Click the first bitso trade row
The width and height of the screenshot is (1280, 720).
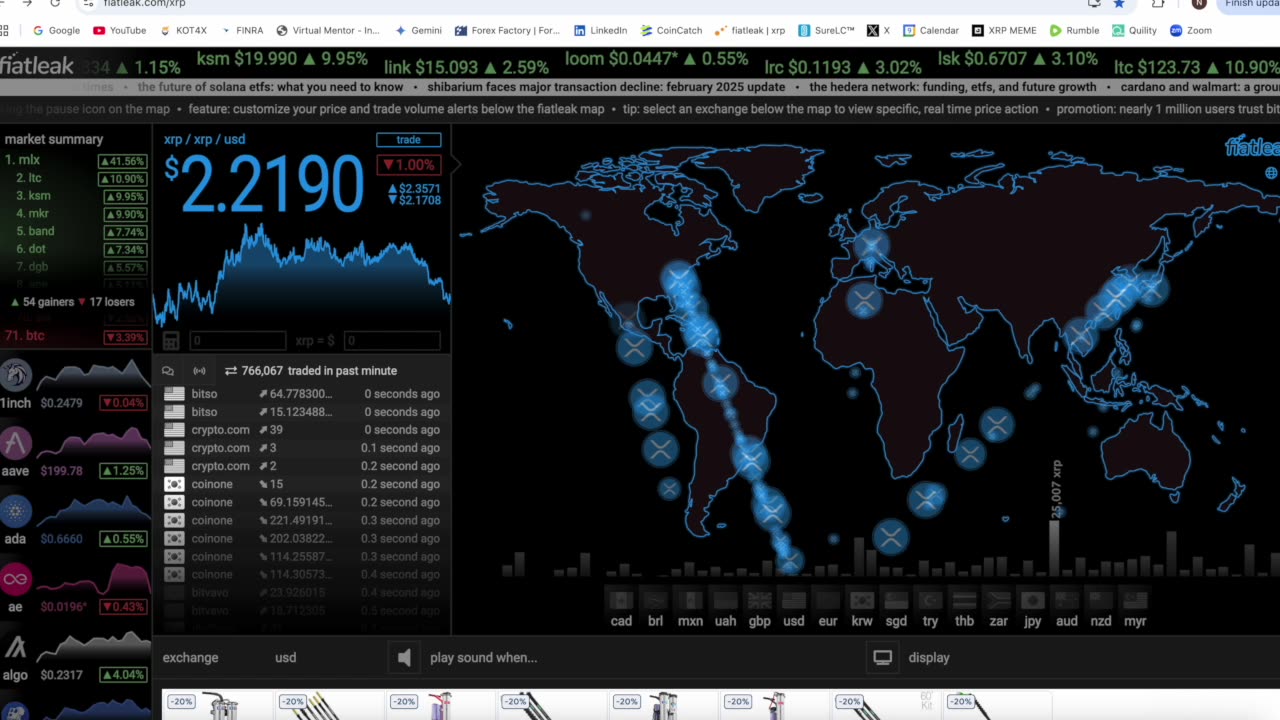click(301, 394)
